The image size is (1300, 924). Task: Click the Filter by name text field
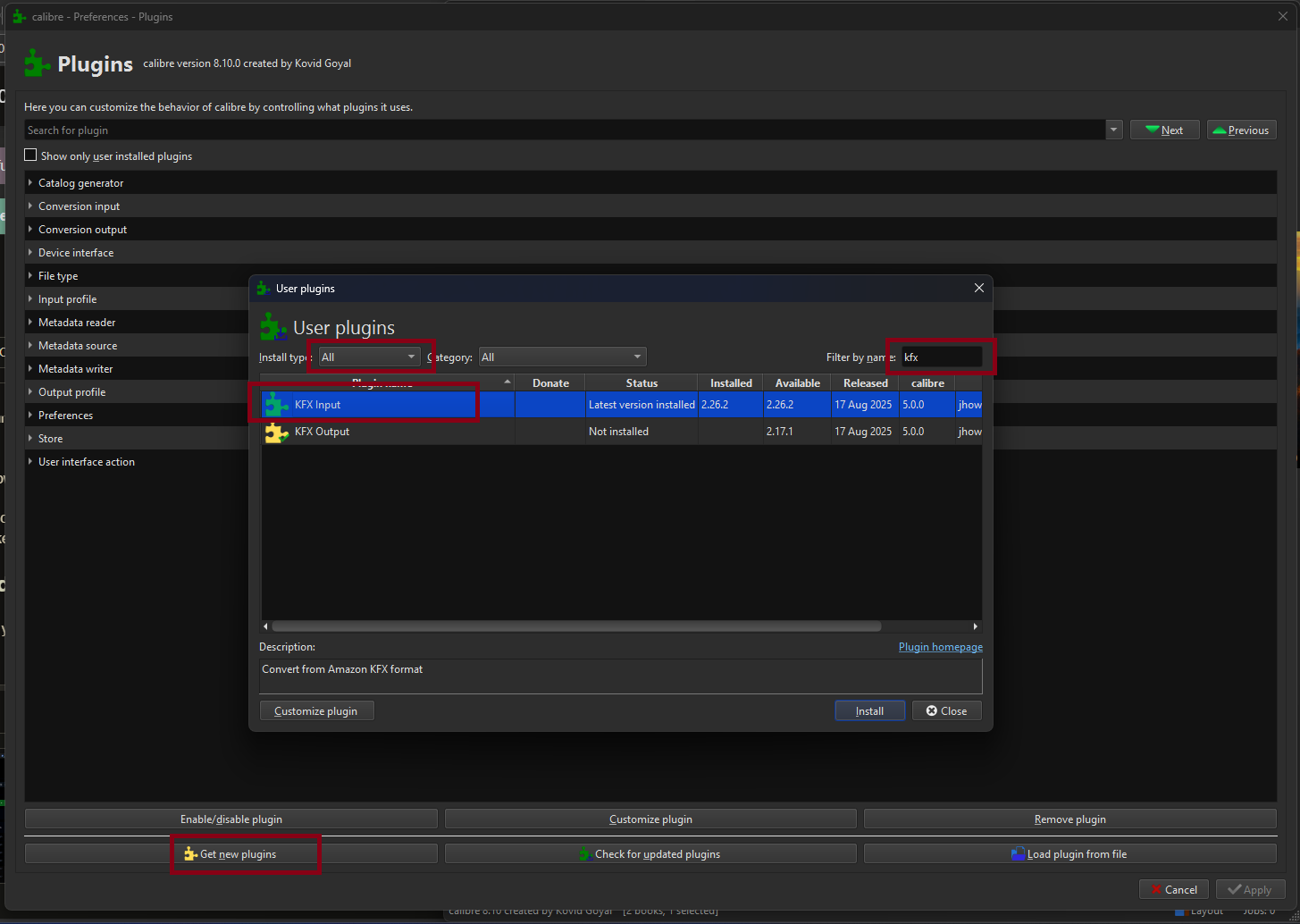pos(940,357)
